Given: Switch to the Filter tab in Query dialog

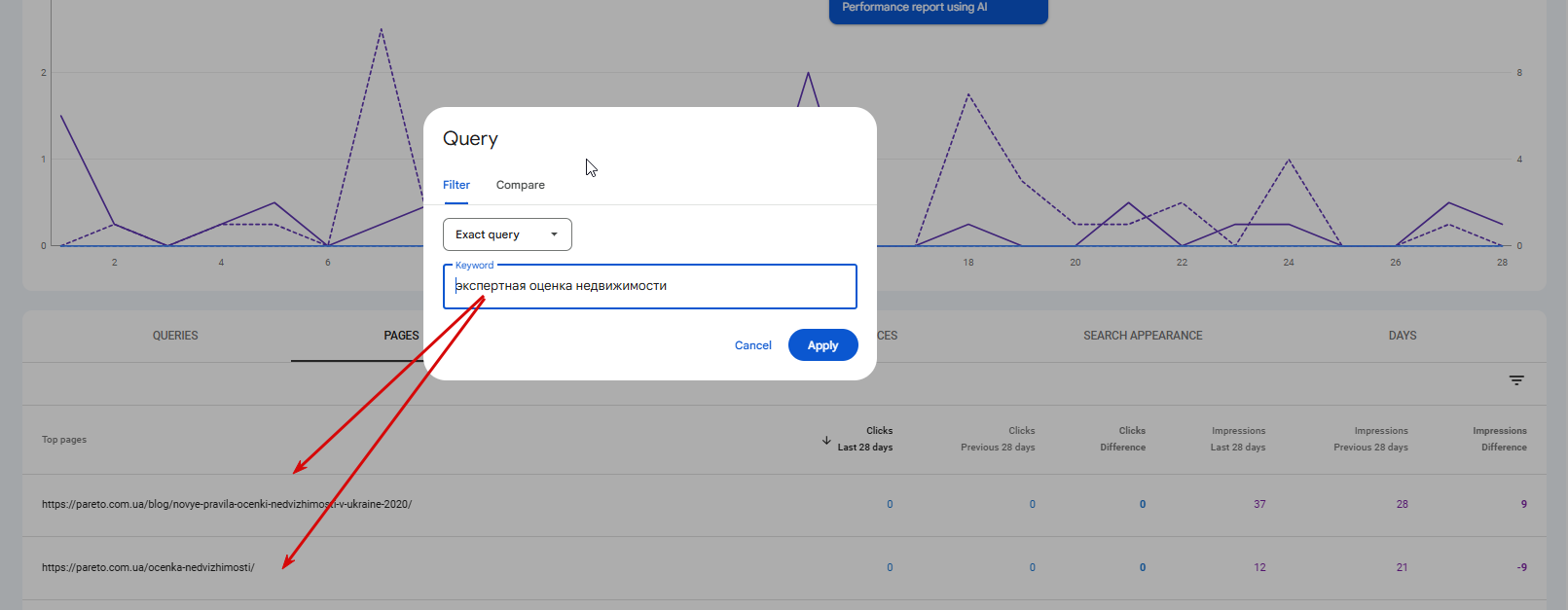Looking at the screenshot, I should point(456,185).
